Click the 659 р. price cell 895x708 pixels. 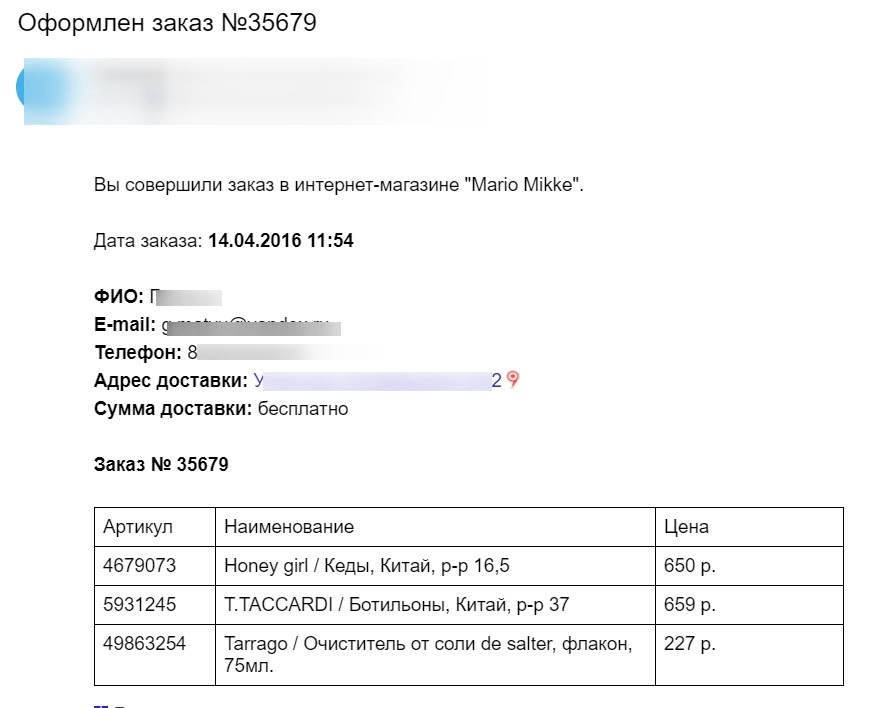tap(689, 605)
